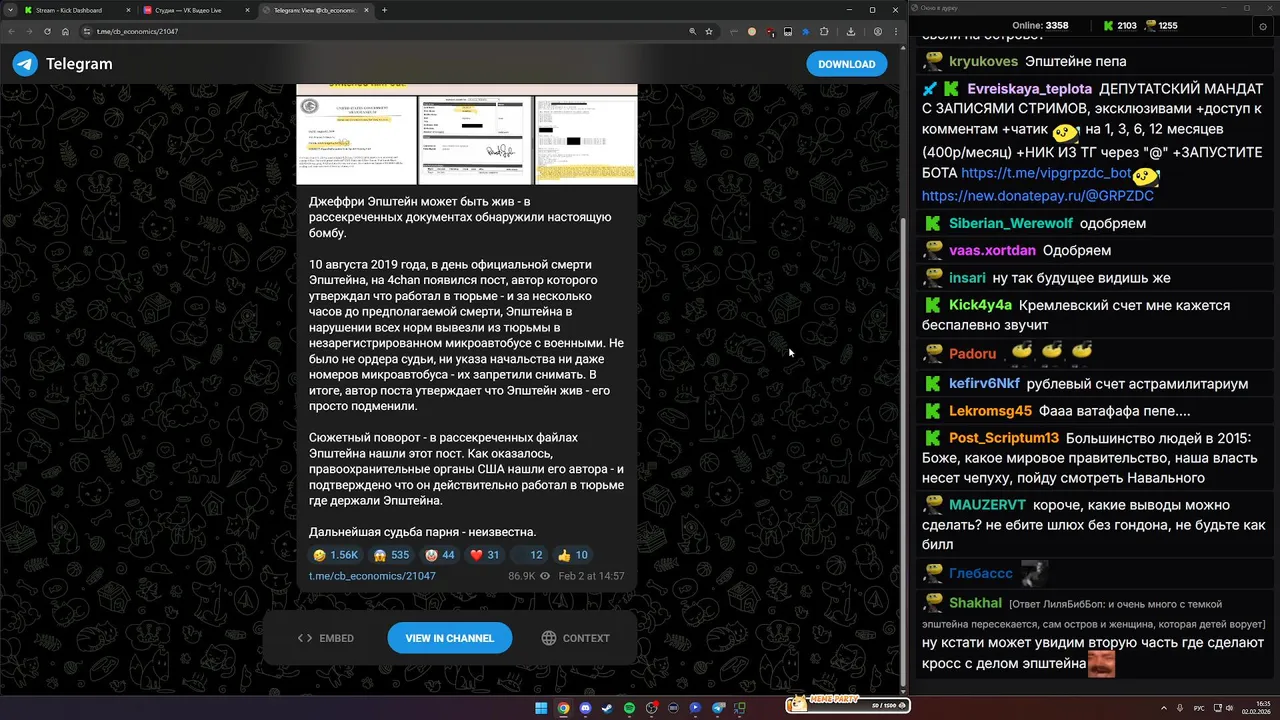Click the Kick viewer count 2103
The height and width of the screenshot is (720, 1280).
(1119, 26)
